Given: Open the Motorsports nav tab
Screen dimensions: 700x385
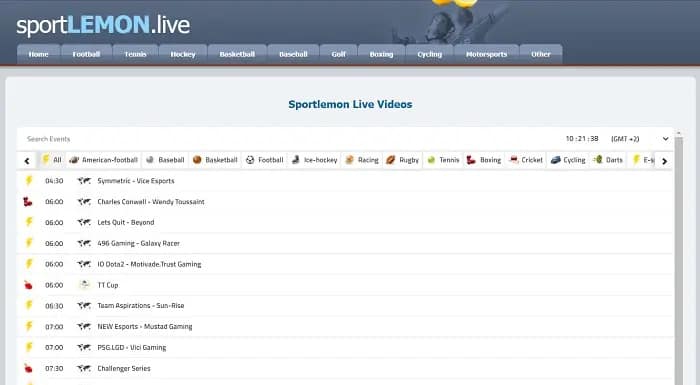Looking at the screenshot, I should click(x=486, y=54).
